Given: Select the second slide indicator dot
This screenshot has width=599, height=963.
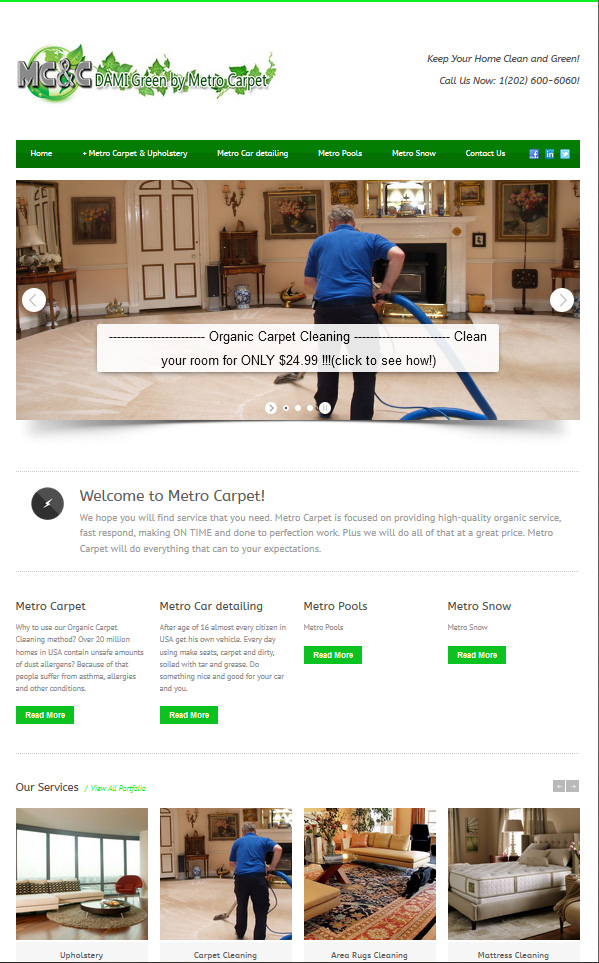Looking at the screenshot, I should tap(298, 408).
